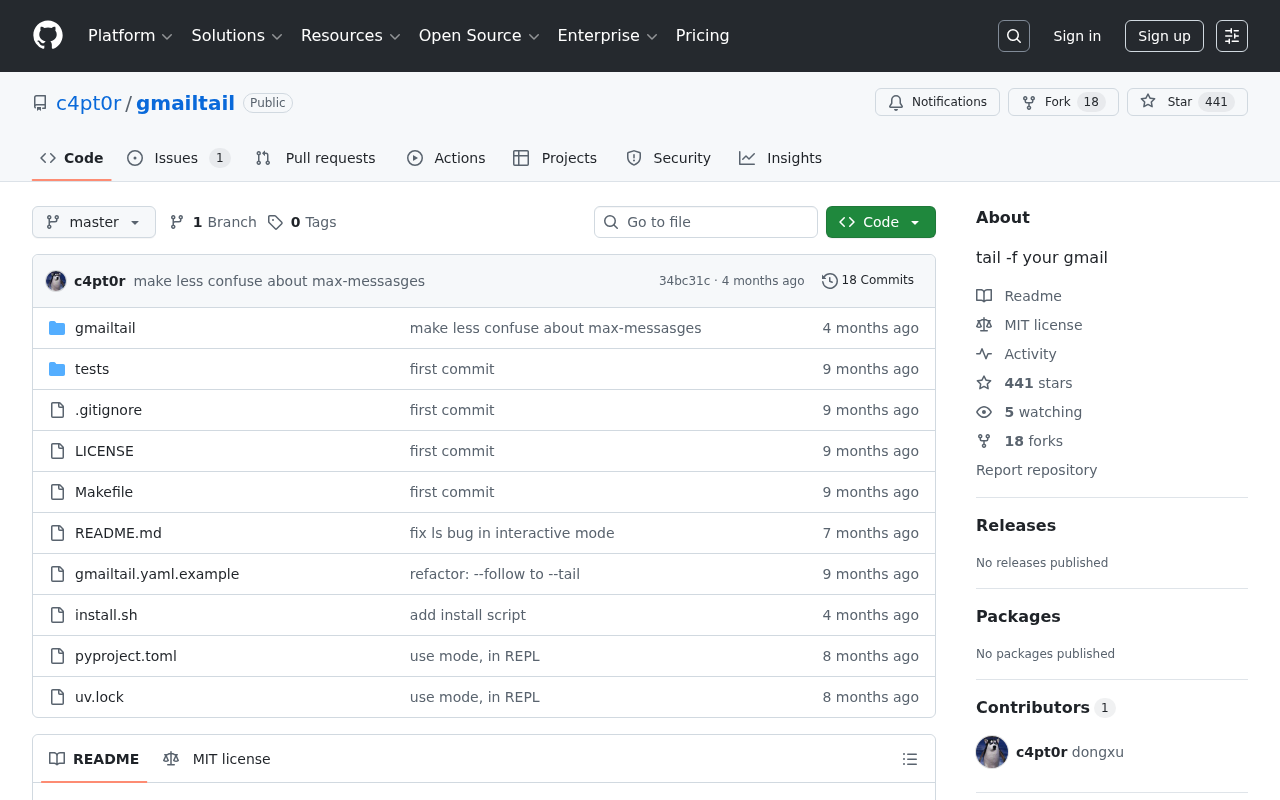
Task: Open the green Code download dropdown
Action: click(880, 222)
